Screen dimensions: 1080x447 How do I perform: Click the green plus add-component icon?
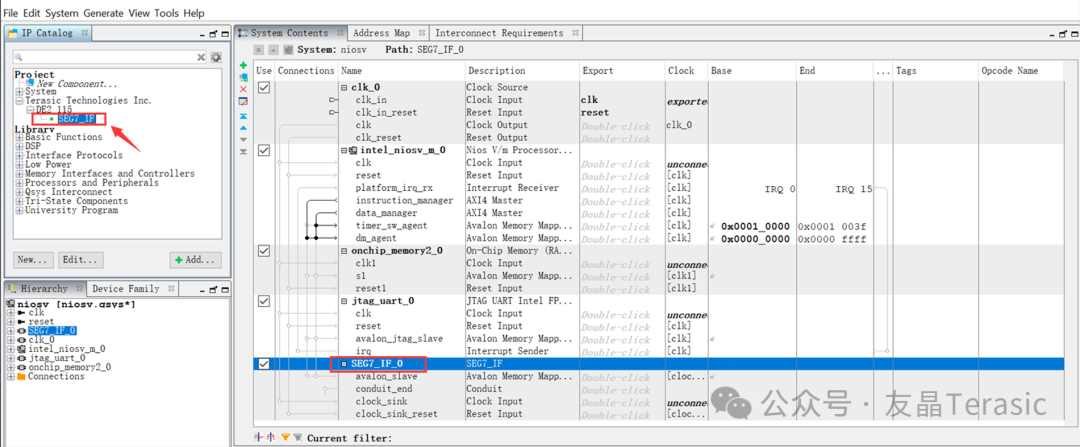click(243, 65)
